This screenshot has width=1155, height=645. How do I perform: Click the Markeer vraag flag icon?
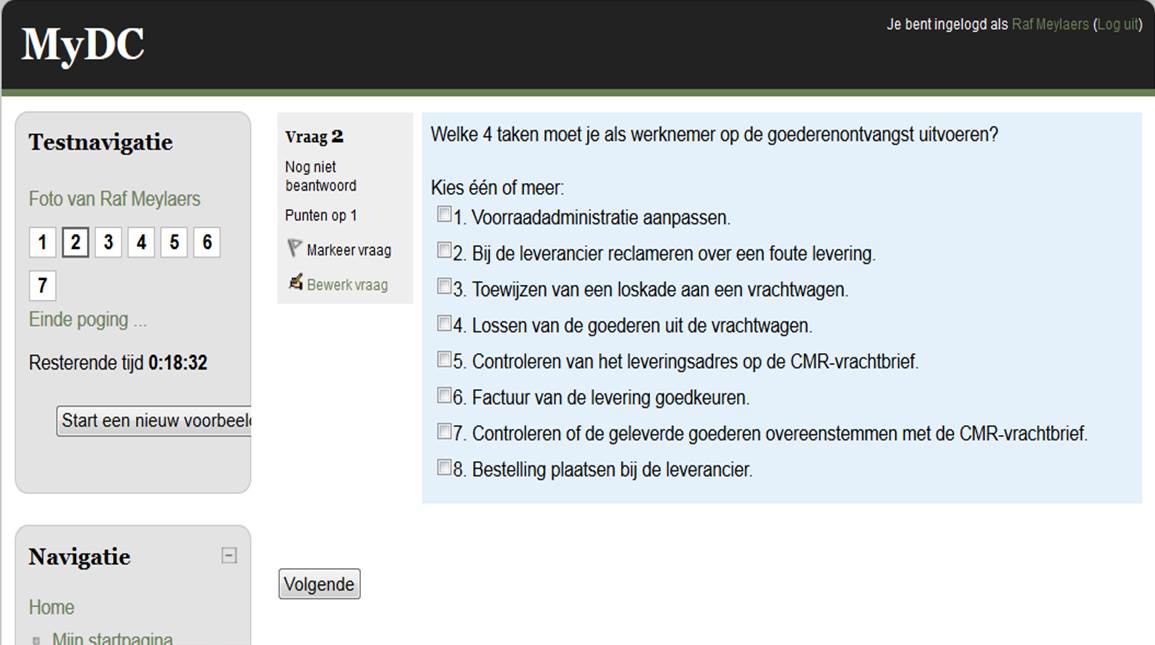(x=295, y=248)
